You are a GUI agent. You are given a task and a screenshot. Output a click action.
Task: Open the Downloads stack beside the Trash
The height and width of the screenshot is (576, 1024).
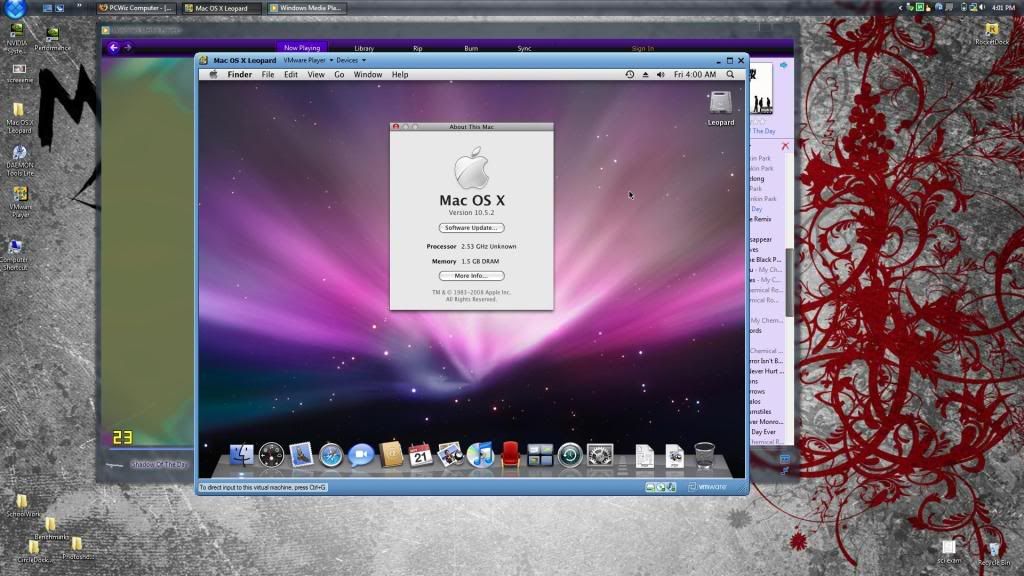tap(675, 455)
